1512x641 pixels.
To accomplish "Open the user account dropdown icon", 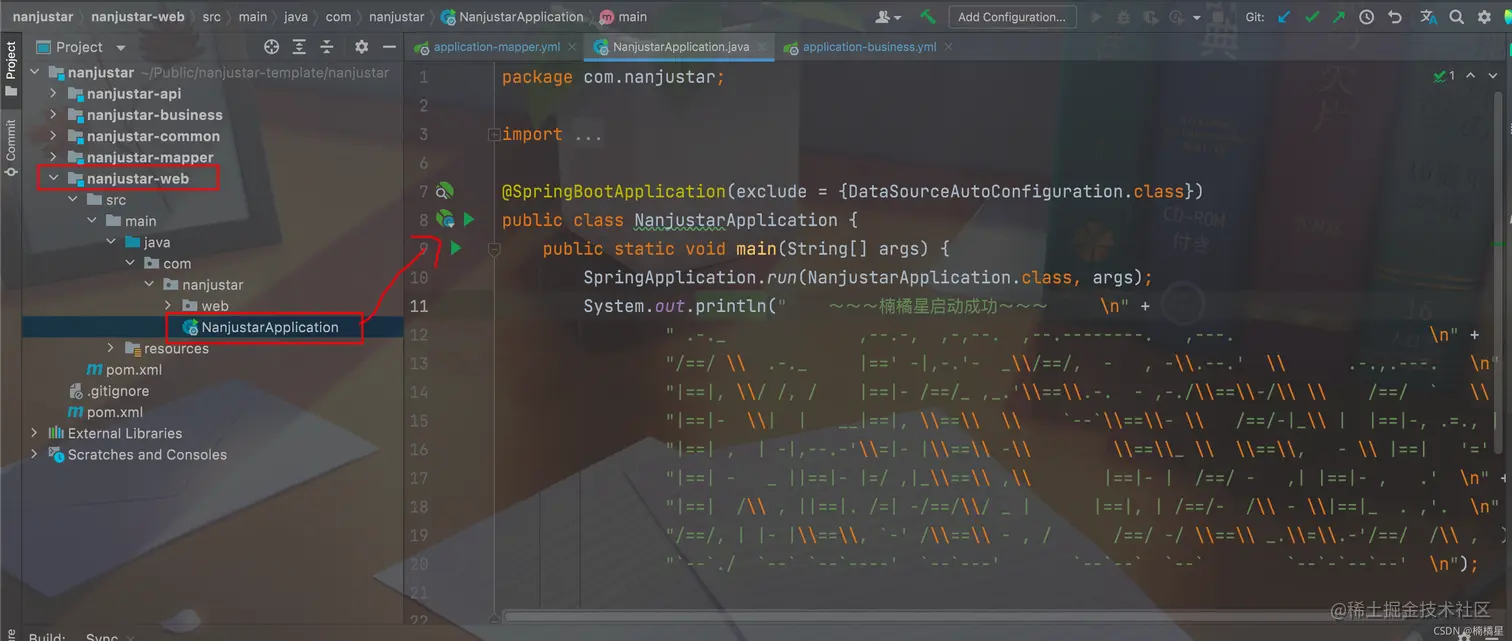I will (887, 17).
